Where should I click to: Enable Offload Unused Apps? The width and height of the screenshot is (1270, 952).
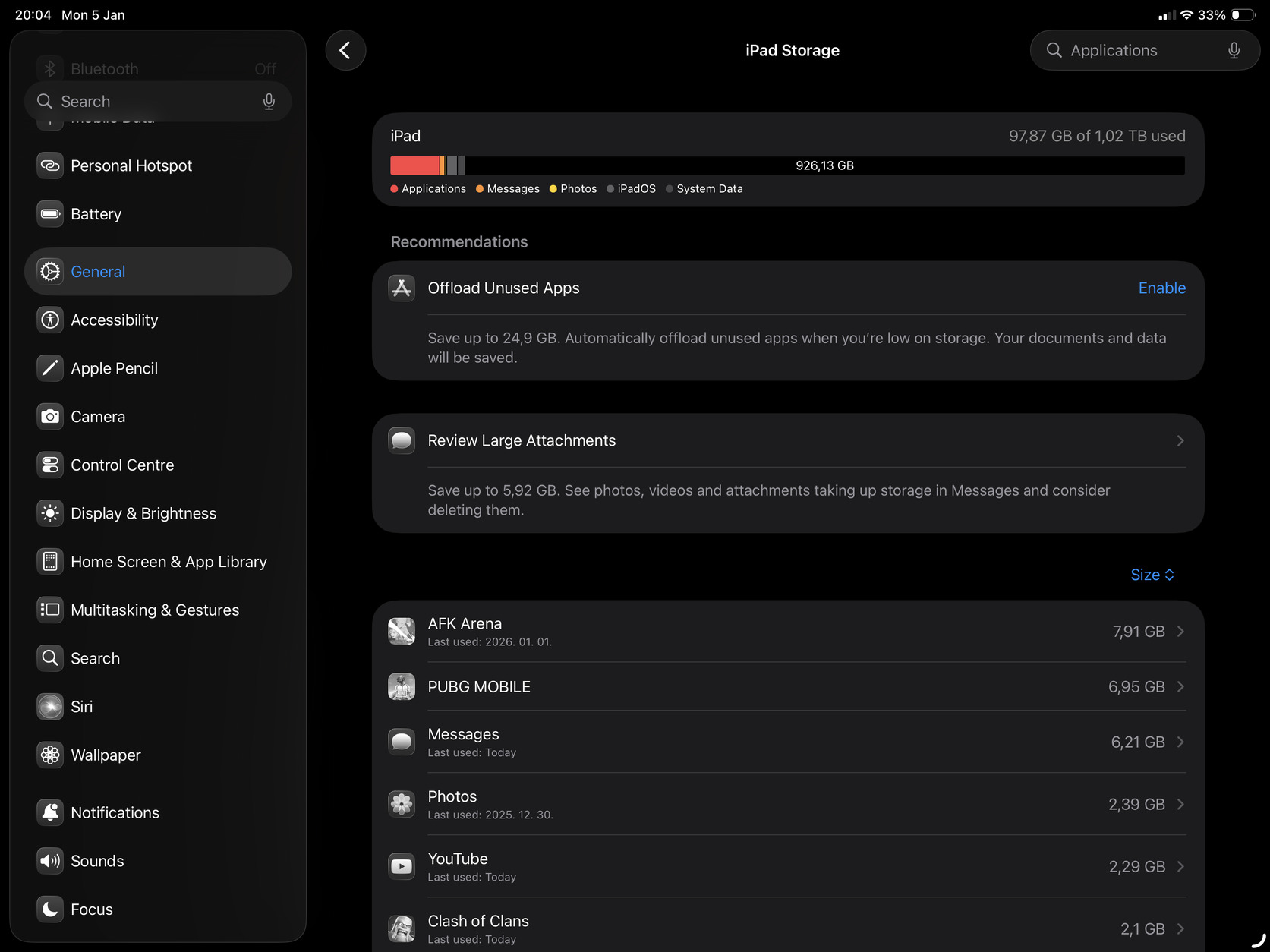click(1161, 288)
